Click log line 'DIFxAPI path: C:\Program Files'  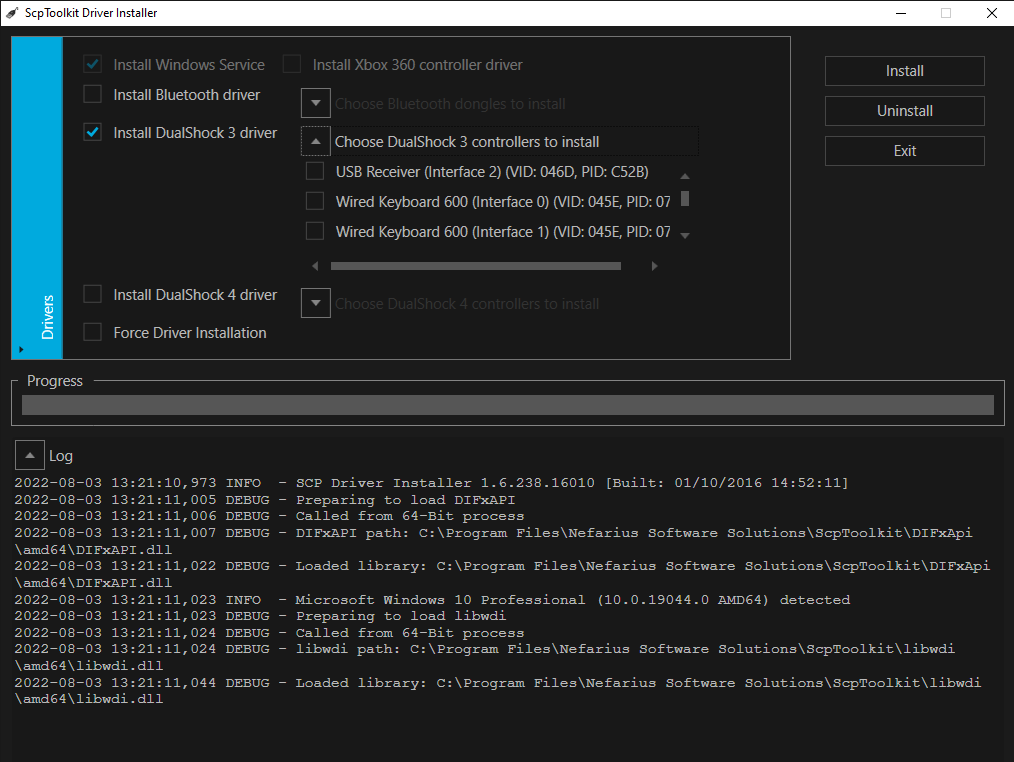click(493, 541)
